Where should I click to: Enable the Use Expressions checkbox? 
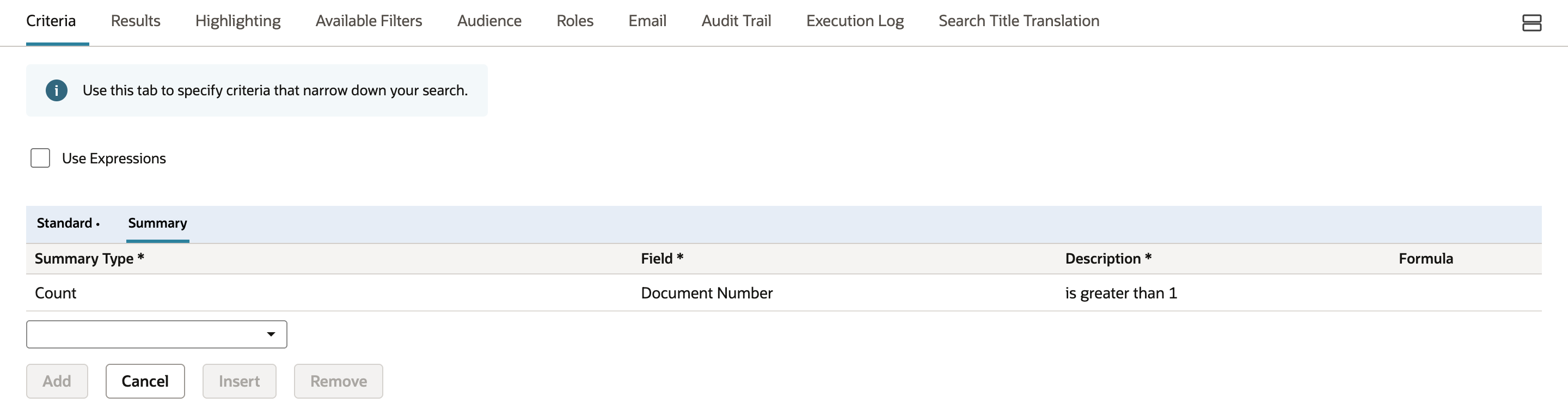(x=40, y=158)
